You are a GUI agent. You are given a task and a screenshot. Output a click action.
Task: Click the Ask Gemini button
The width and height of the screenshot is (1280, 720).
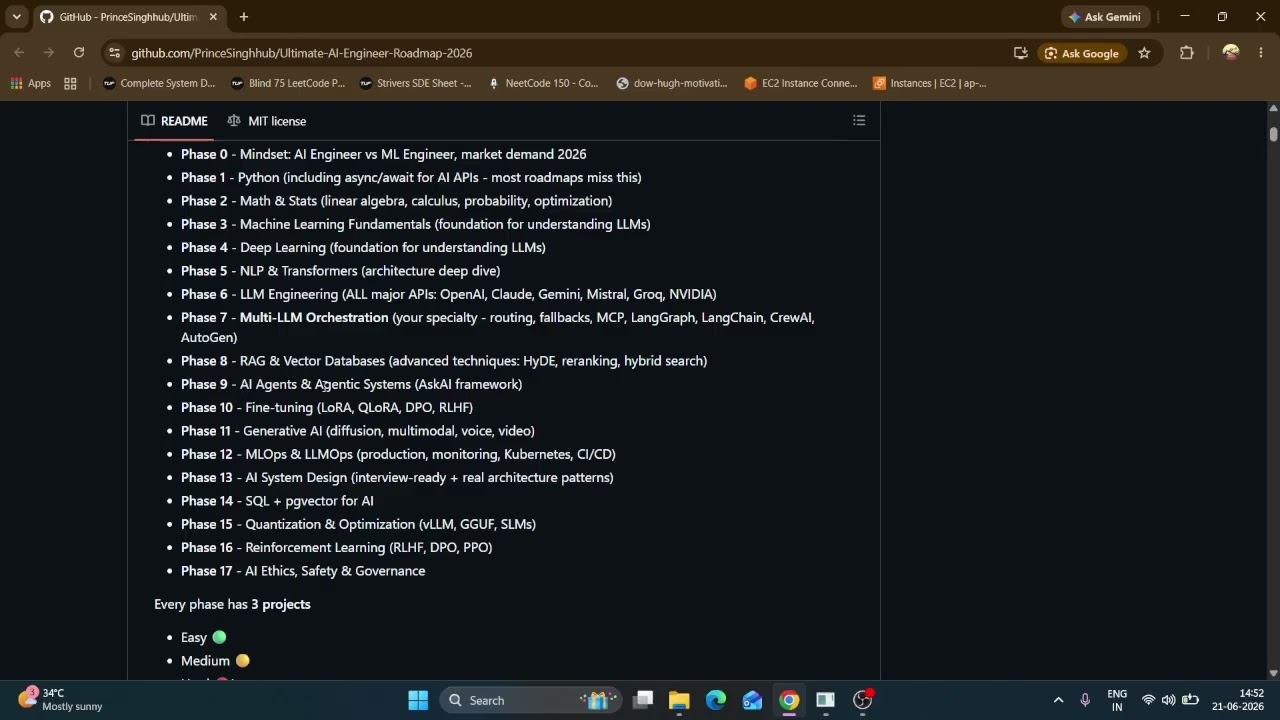click(x=1104, y=17)
